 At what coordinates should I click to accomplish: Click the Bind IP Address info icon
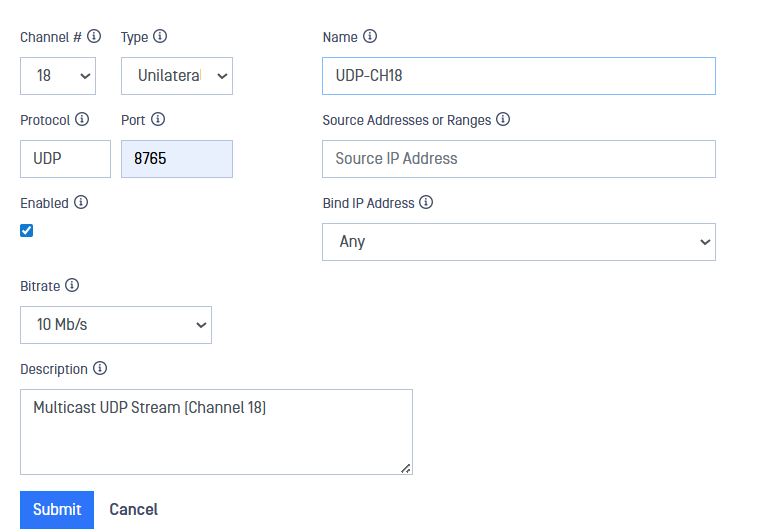click(426, 202)
